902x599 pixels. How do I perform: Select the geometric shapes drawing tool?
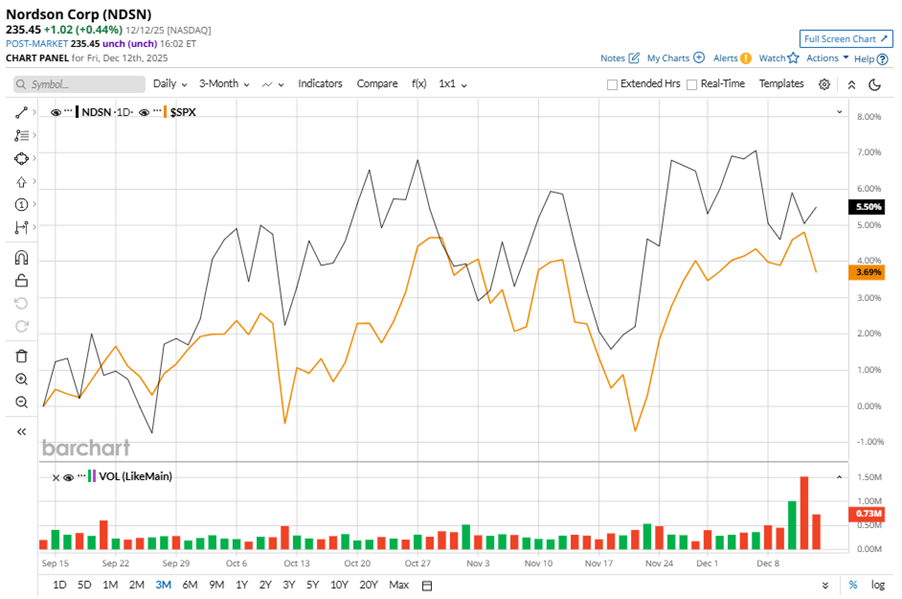[21, 158]
